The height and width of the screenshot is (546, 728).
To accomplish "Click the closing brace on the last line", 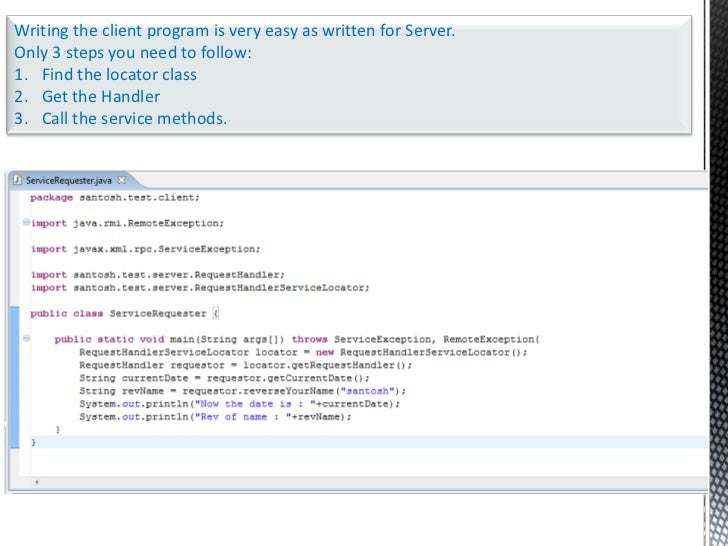I will pyautogui.click(x=33, y=441).
